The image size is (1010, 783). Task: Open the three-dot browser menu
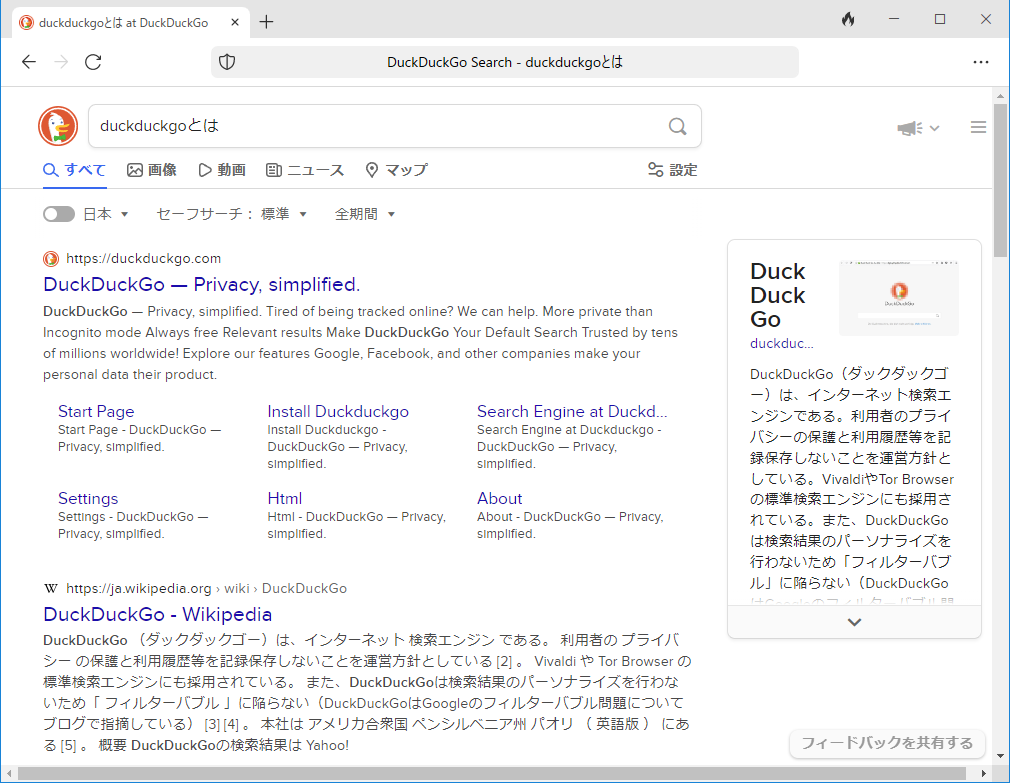[x=980, y=62]
